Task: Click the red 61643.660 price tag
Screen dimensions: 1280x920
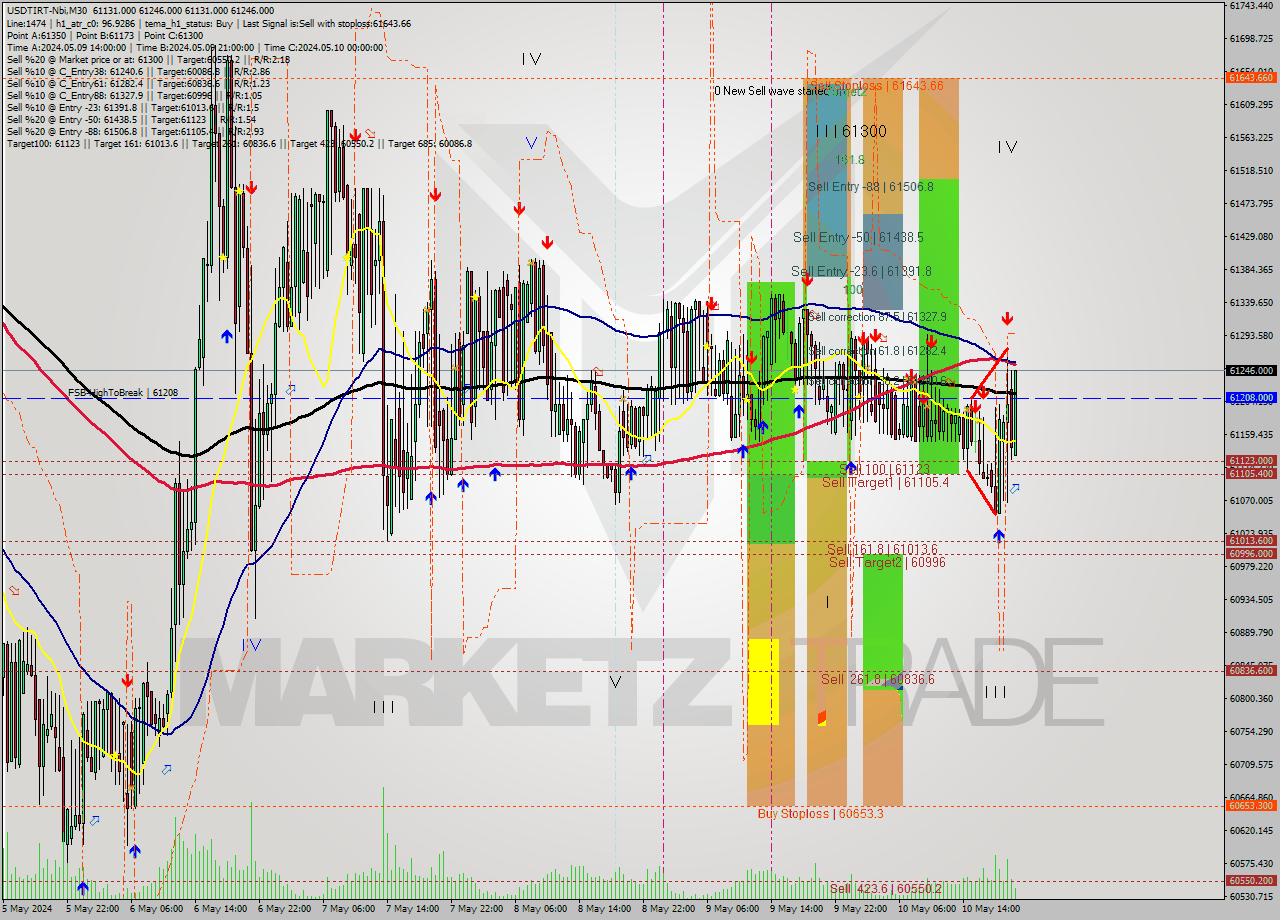Action: pos(1251,78)
